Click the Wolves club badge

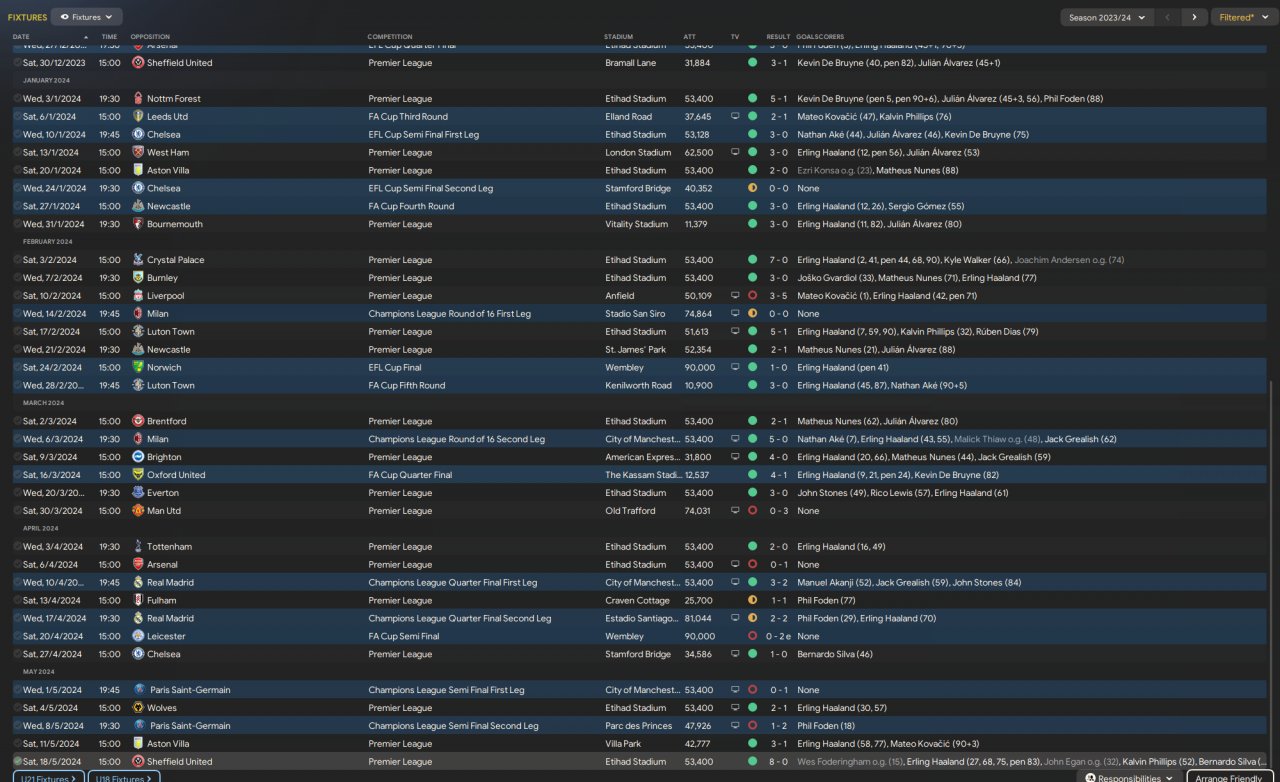[x=138, y=708]
